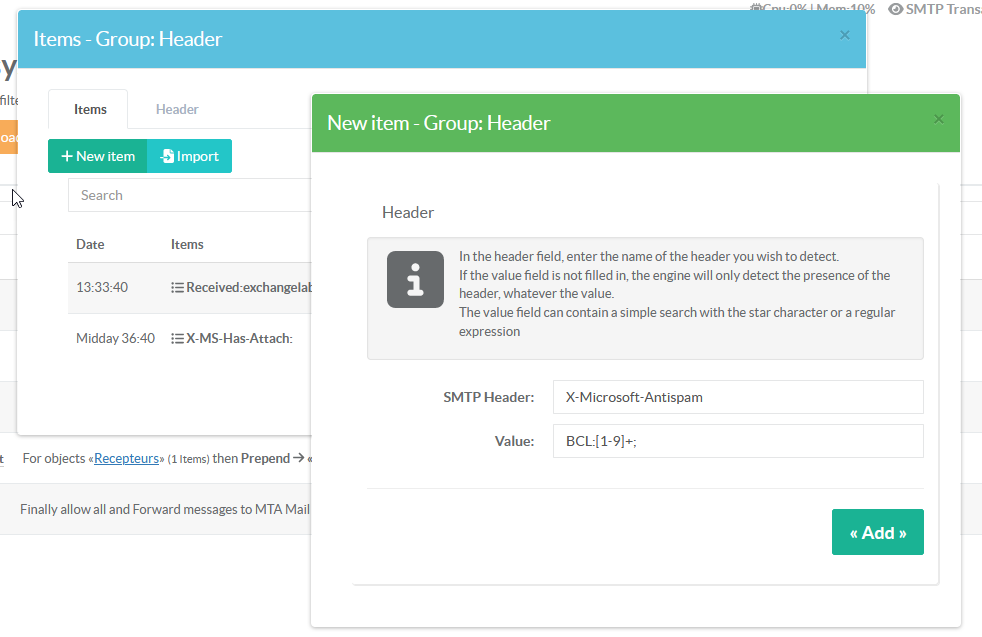Click the Items column header
This screenshot has height=637, width=982.
click(x=187, y=244)
